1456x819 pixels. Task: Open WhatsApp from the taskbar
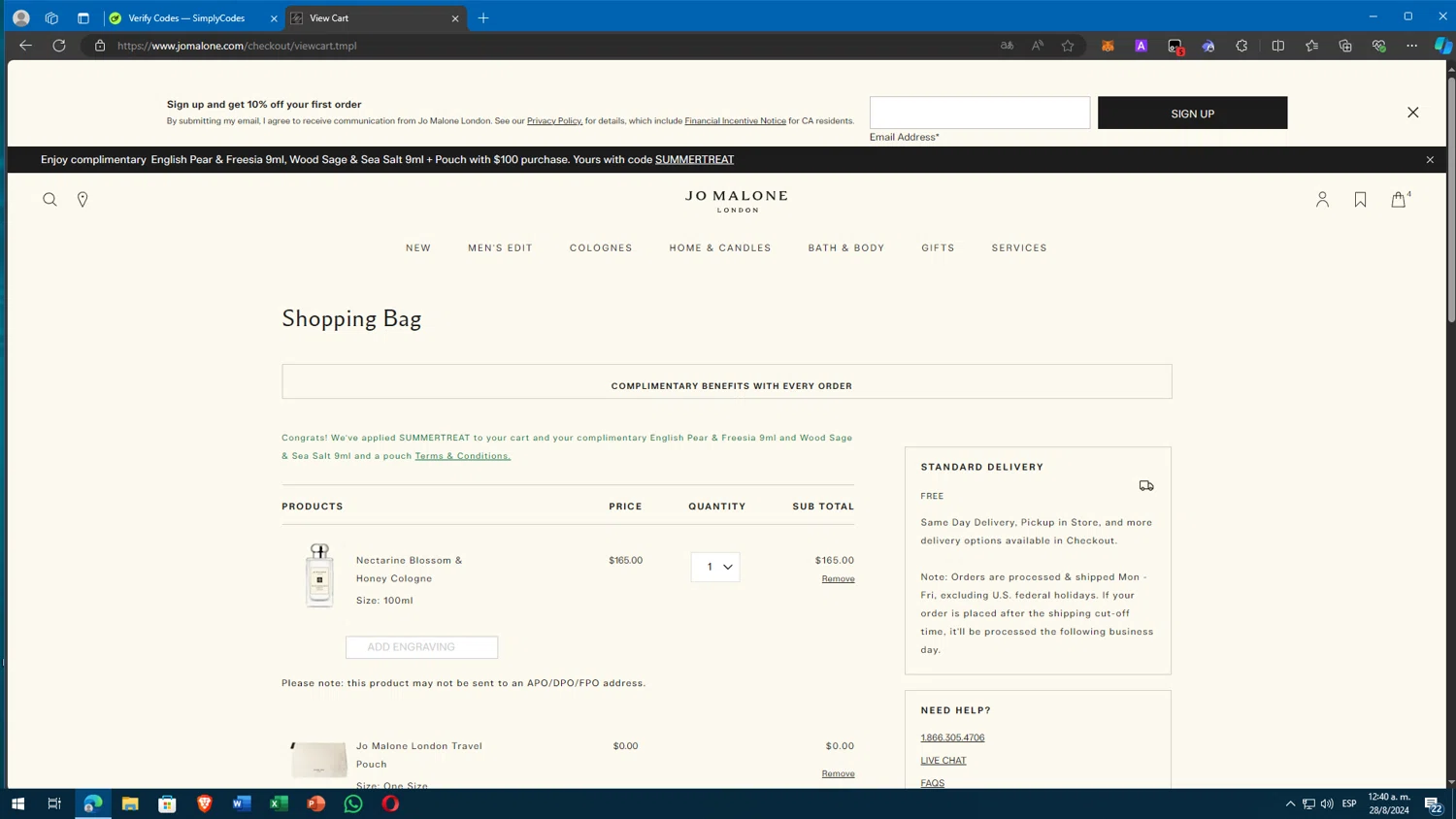(353, 803)
